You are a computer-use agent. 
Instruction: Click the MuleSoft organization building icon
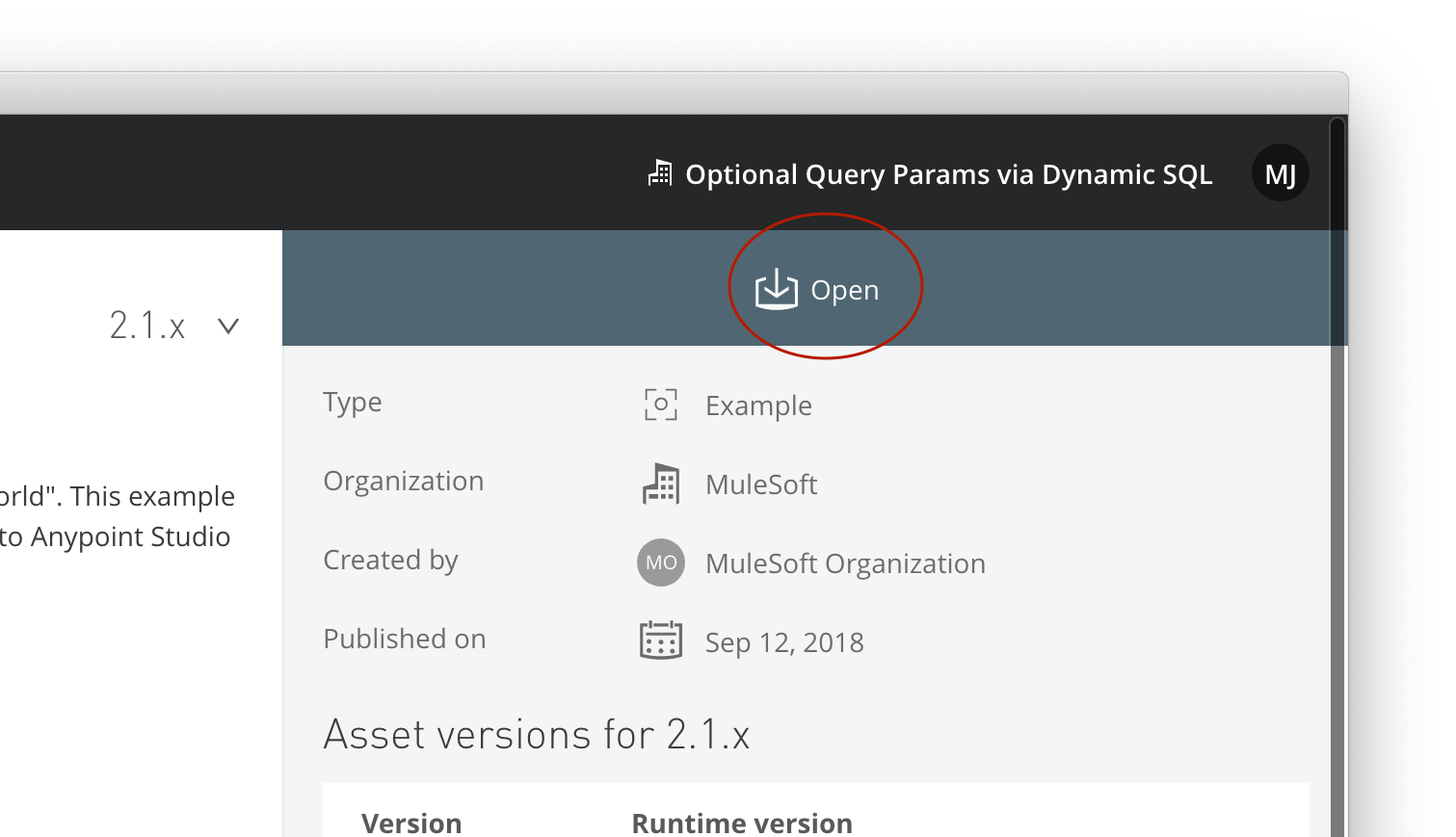(661, 484)
